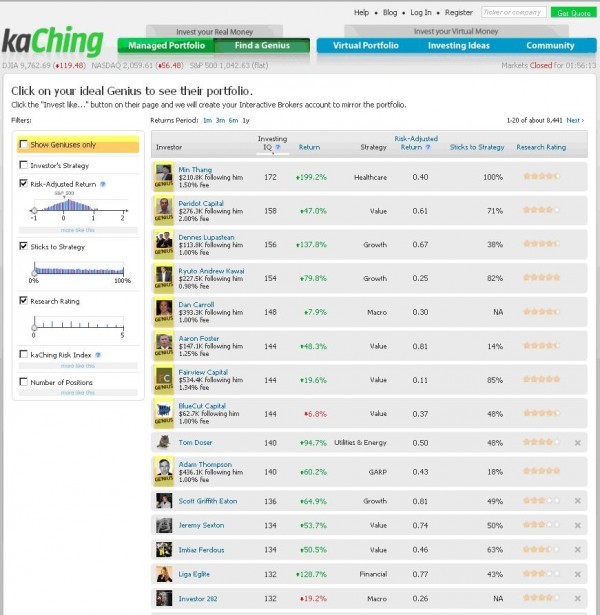
Task: Click Min Thang's star research rating
Action: click(541, 176)
